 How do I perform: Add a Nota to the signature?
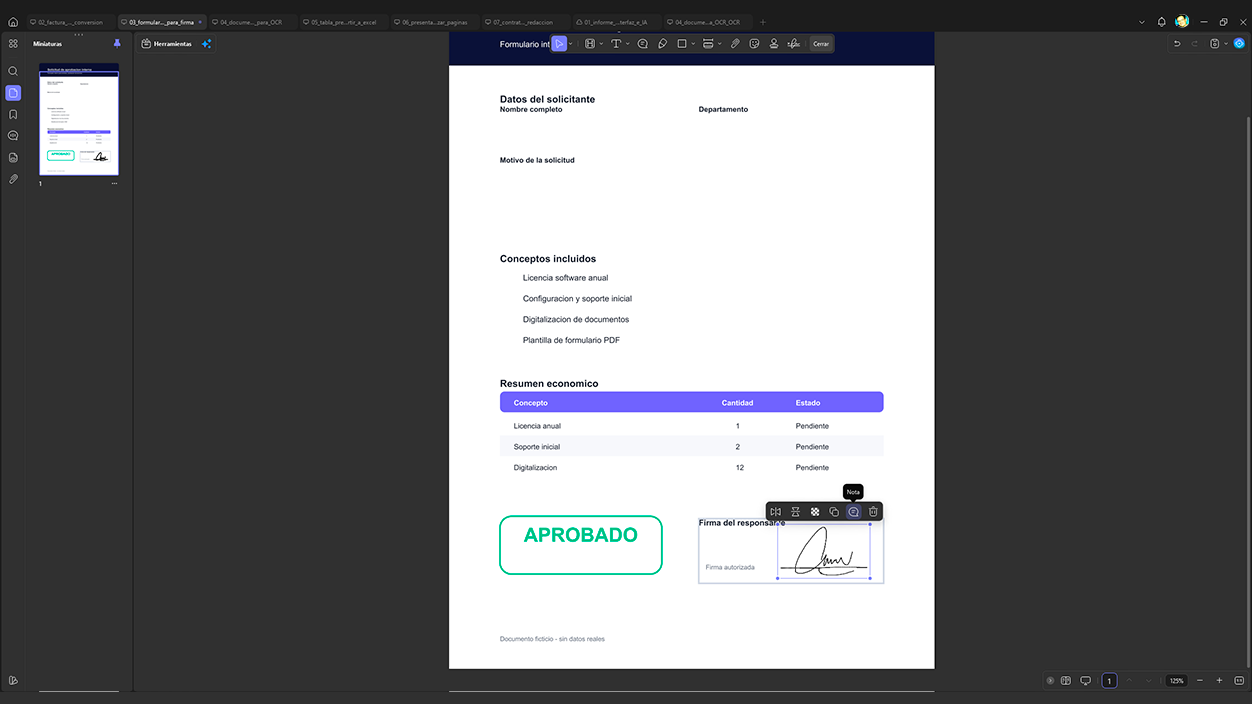(853, 512)
